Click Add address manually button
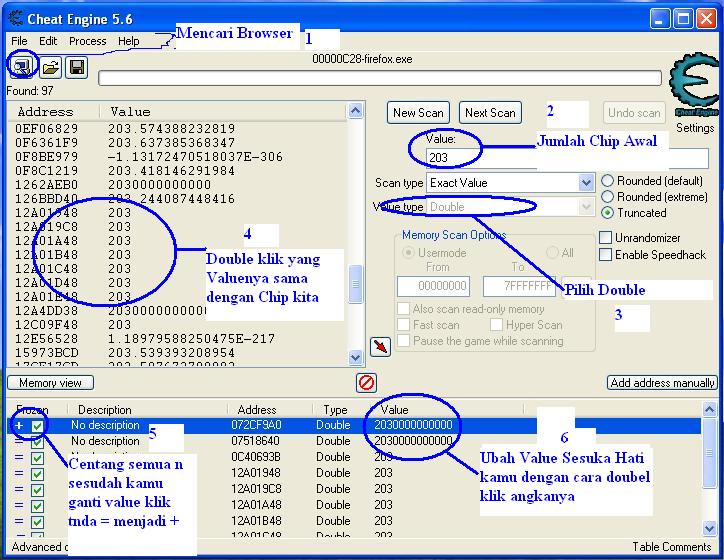724x560 pixels. (x=662, y=383)
